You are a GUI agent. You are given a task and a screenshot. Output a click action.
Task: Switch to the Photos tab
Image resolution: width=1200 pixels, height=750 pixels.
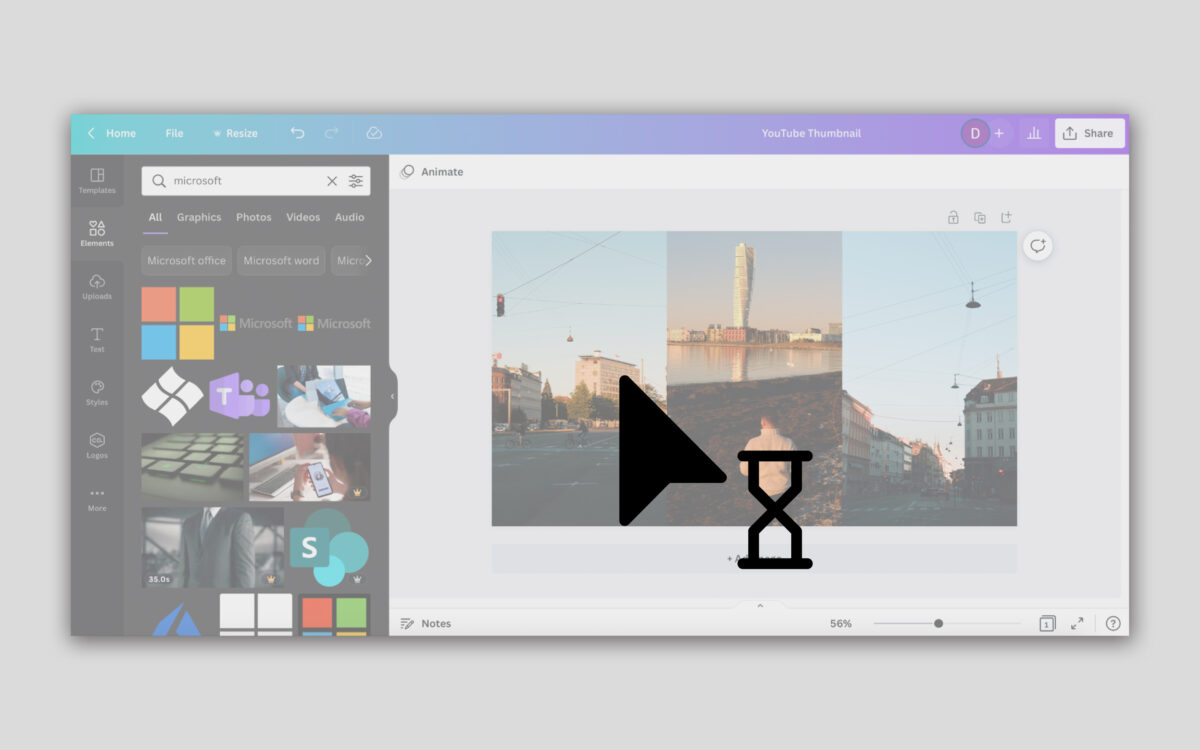point(253,217)
